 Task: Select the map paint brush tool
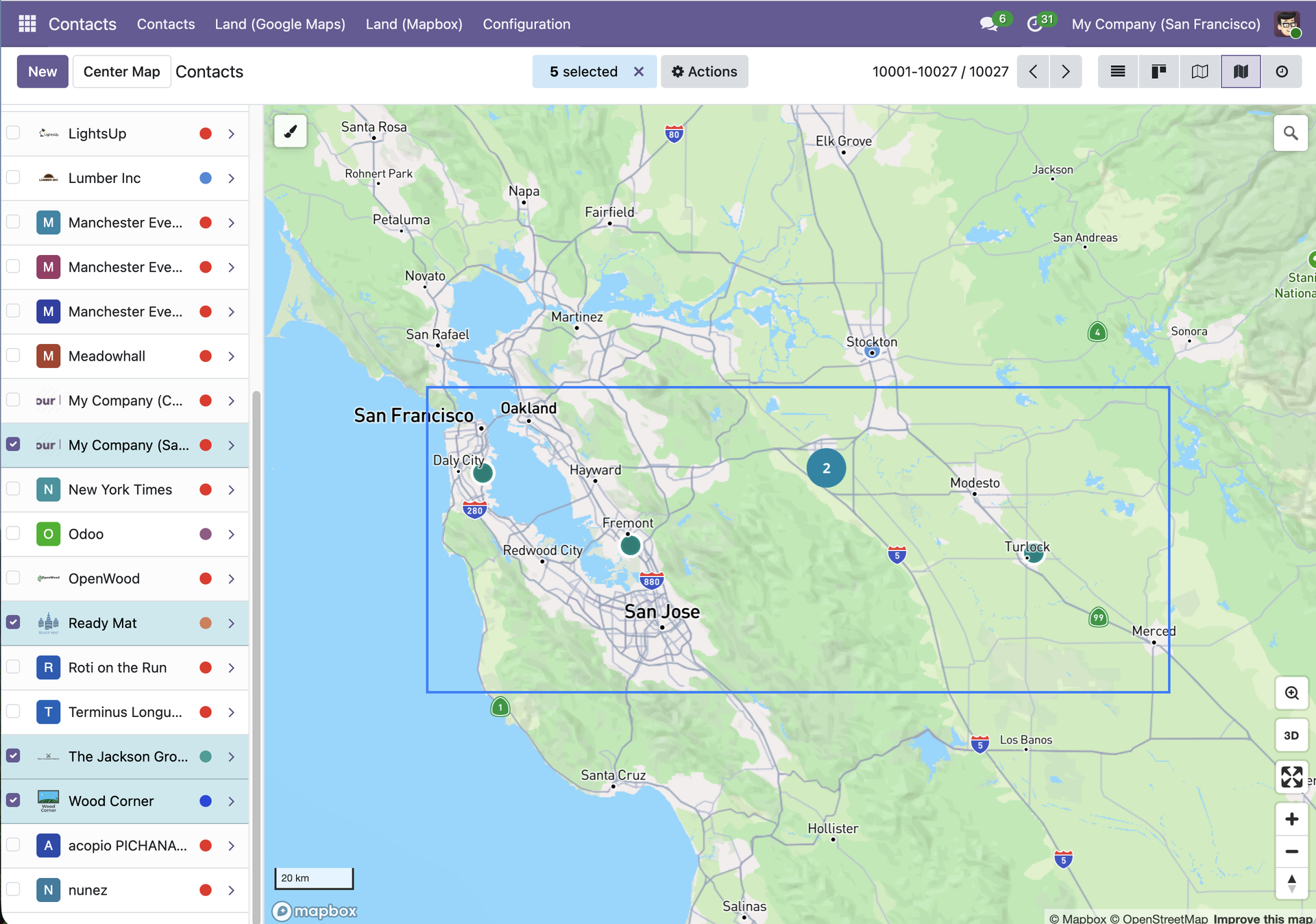[x=291, y=131]
